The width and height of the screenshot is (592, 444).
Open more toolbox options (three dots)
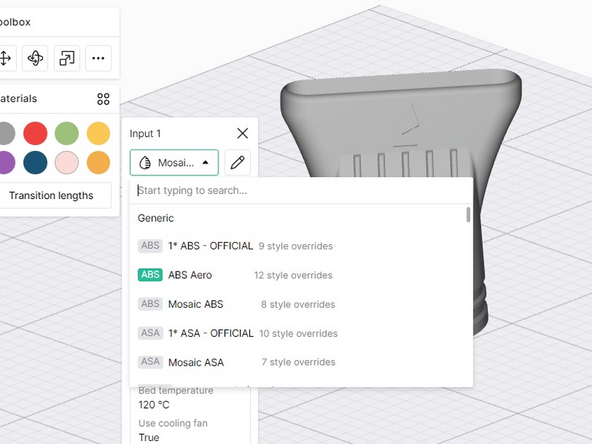[x=98, y=58]
